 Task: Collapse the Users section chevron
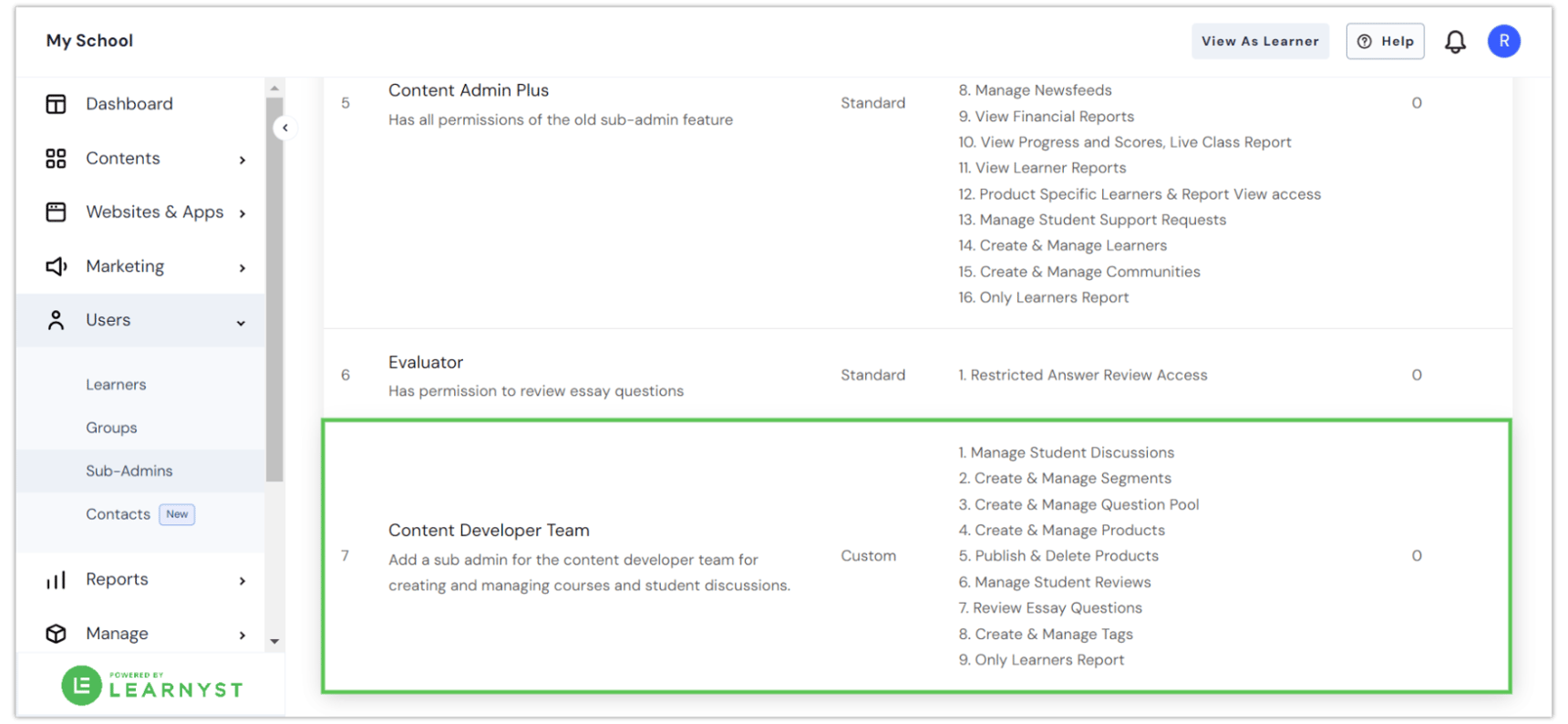point(241,322)
